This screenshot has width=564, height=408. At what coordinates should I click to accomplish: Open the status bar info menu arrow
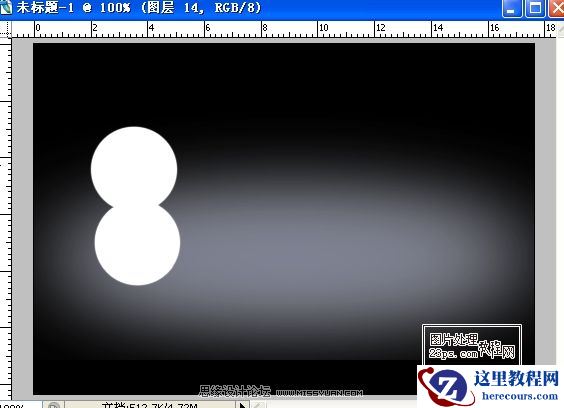point(242,405)
